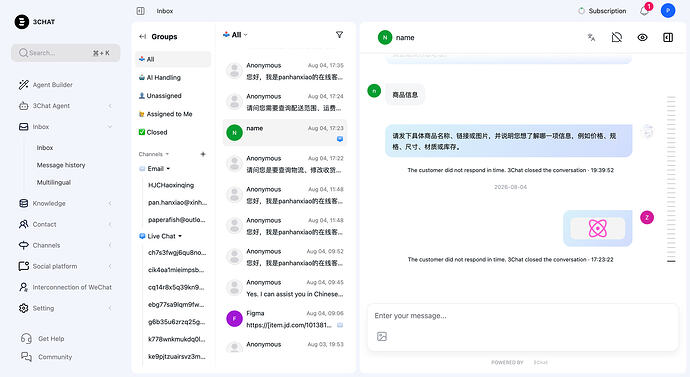Open Message history
690x377 pixels.
tap(61, 165)
